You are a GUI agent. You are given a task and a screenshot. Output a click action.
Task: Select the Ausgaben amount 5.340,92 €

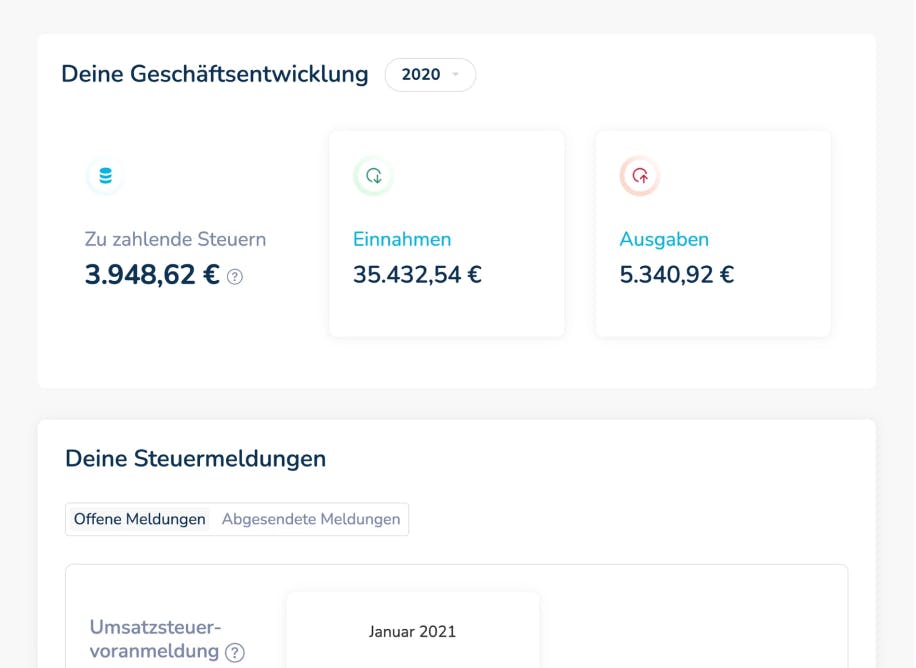(x=676, y=274)
